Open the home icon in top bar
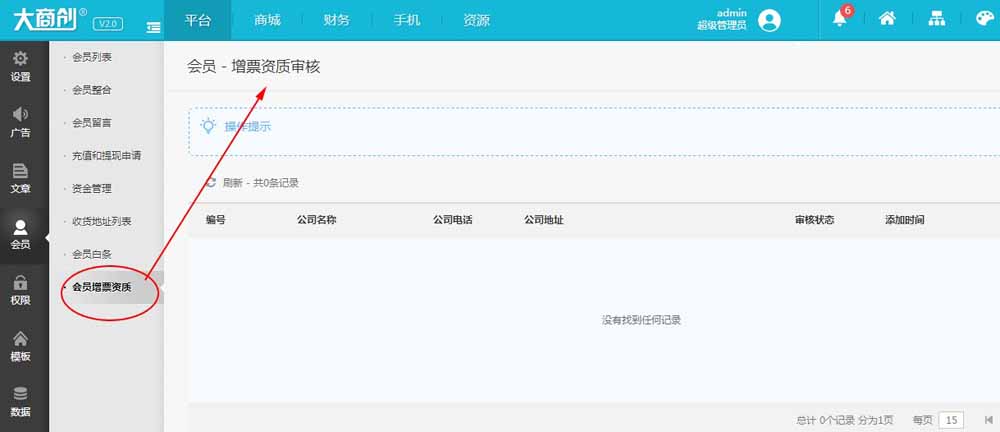1000x432 pixels. [886, 20]
